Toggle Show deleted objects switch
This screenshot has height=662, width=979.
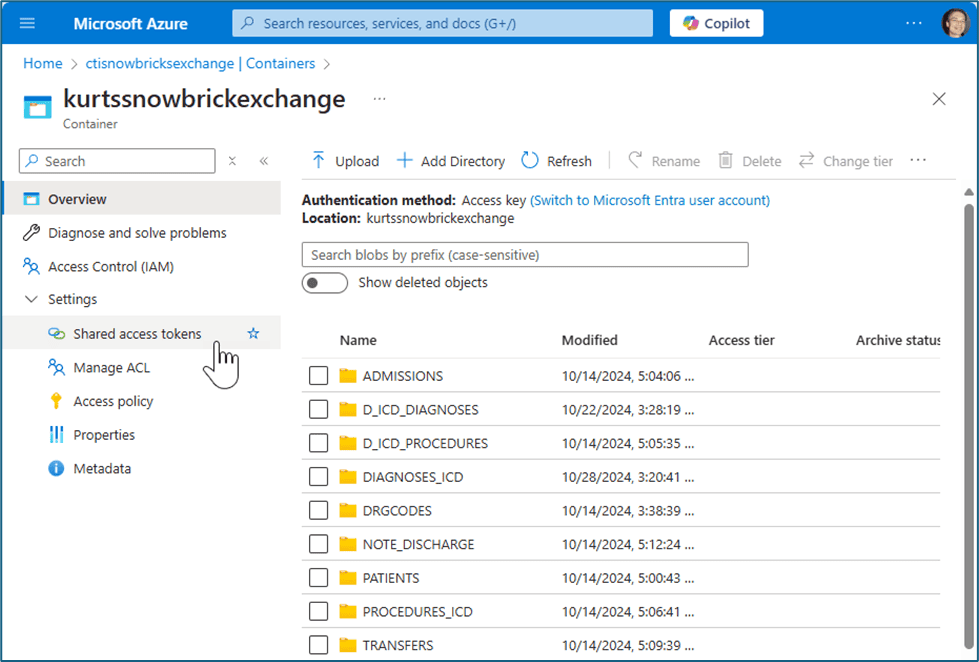click(325, 283)
